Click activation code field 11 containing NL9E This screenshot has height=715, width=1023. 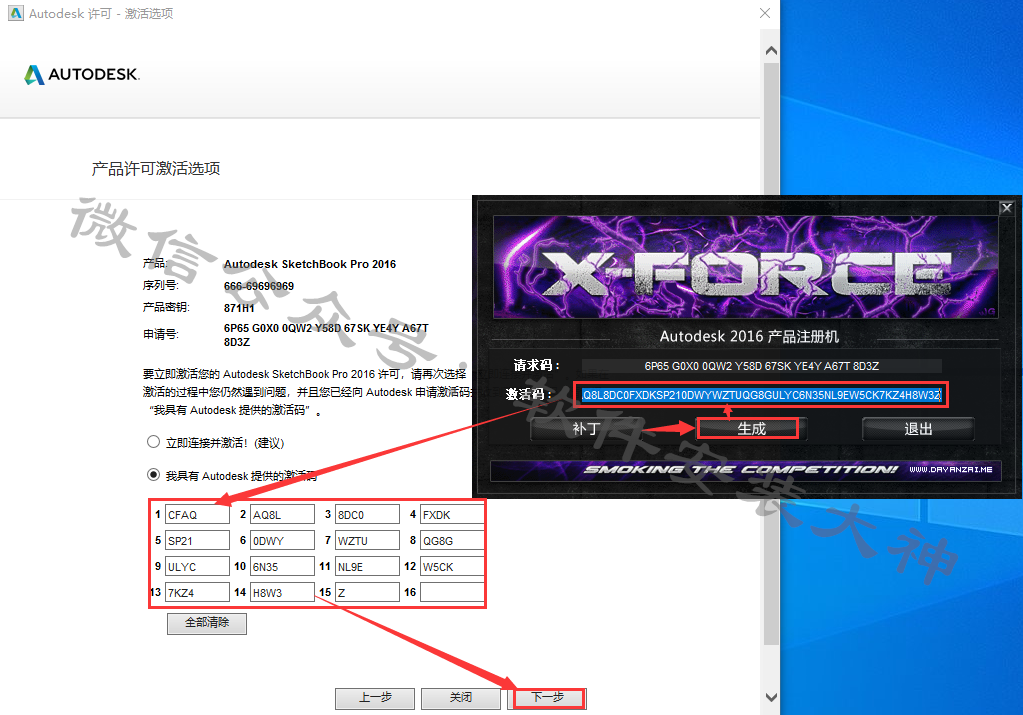367,567
